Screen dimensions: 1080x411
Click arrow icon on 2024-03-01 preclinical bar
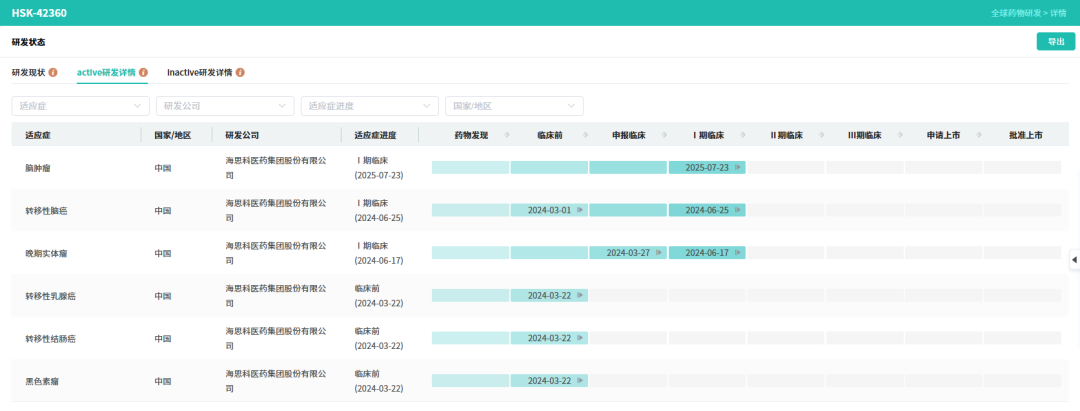pyautogui.click(x=580, y=210)
